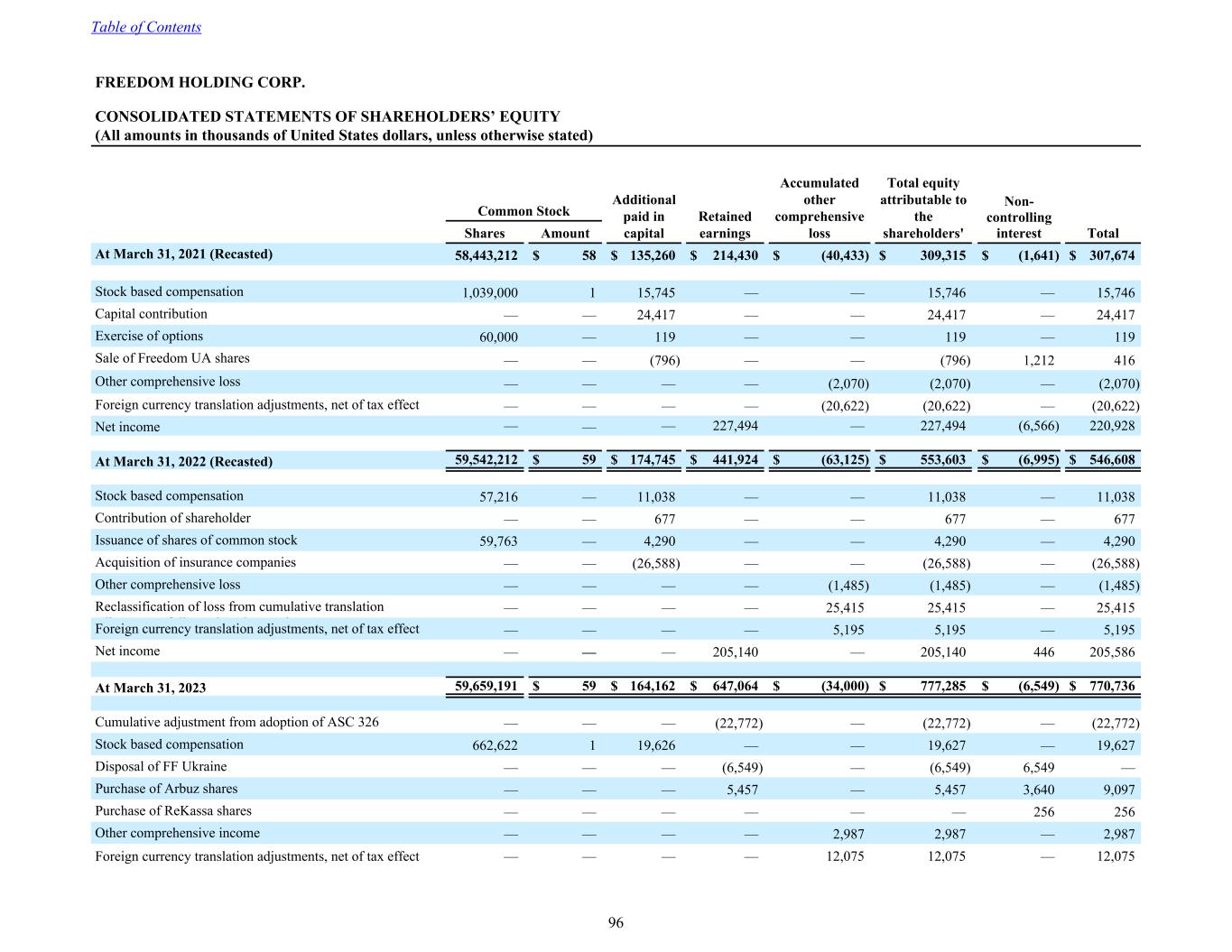Open the Table of Contents link
Image resolution: width=1232 pixels, height=952 pixels.
145,27
